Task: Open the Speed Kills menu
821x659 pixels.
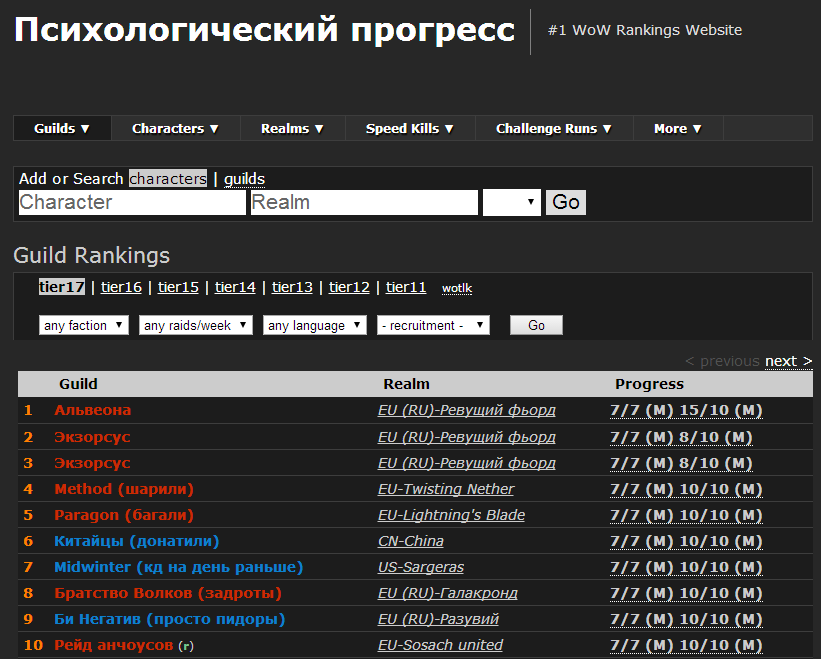Action: (x=410, y=128)
